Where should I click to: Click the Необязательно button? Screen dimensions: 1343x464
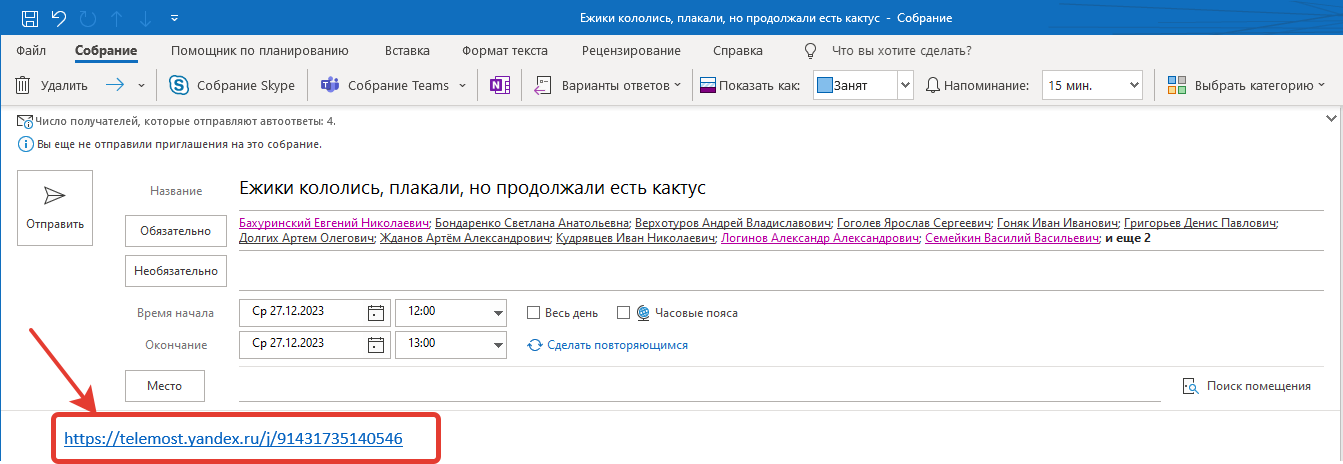(x=176, y=270)
